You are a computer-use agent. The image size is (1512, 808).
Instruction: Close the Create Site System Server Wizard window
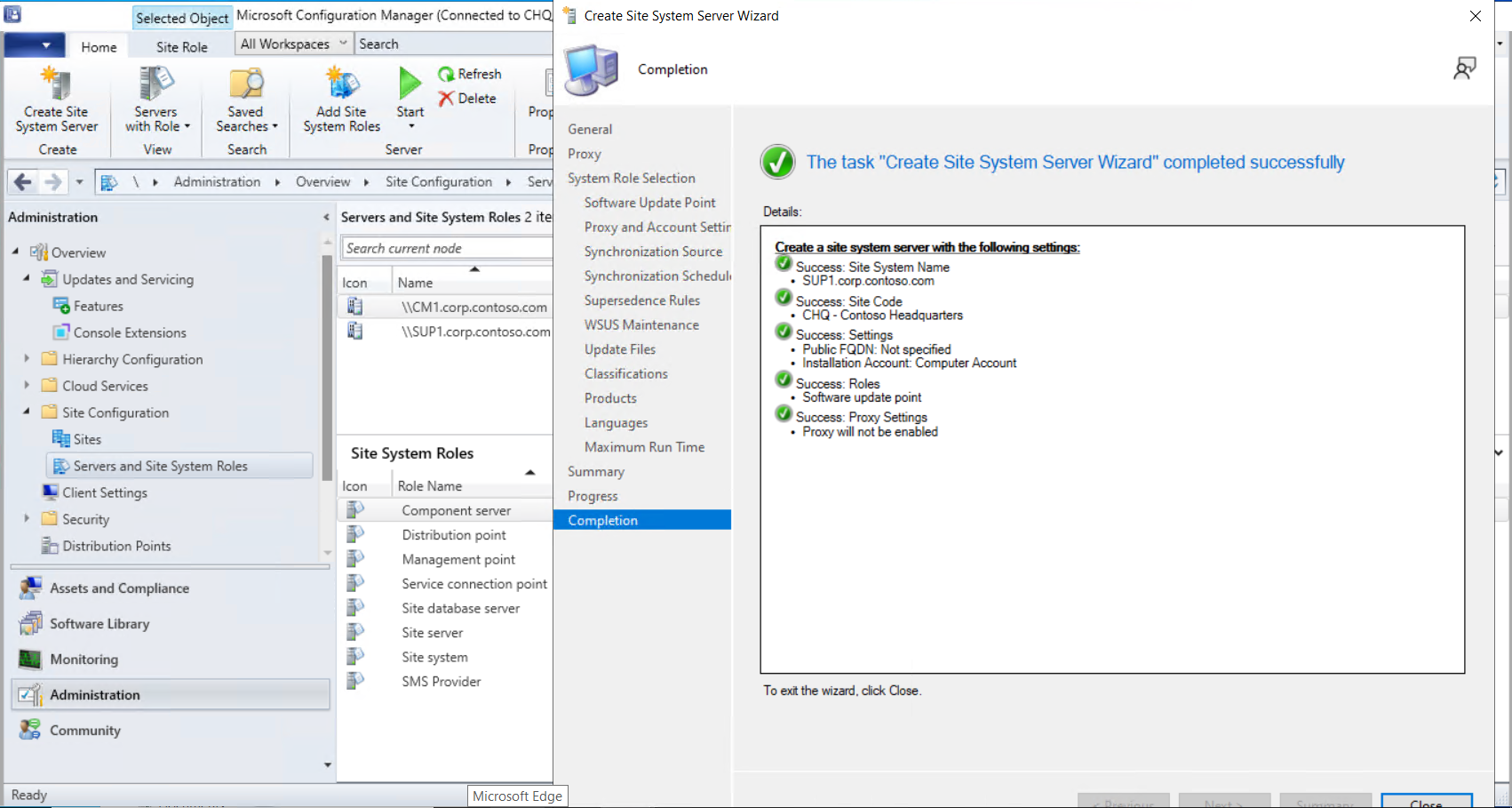point(1476,16)
